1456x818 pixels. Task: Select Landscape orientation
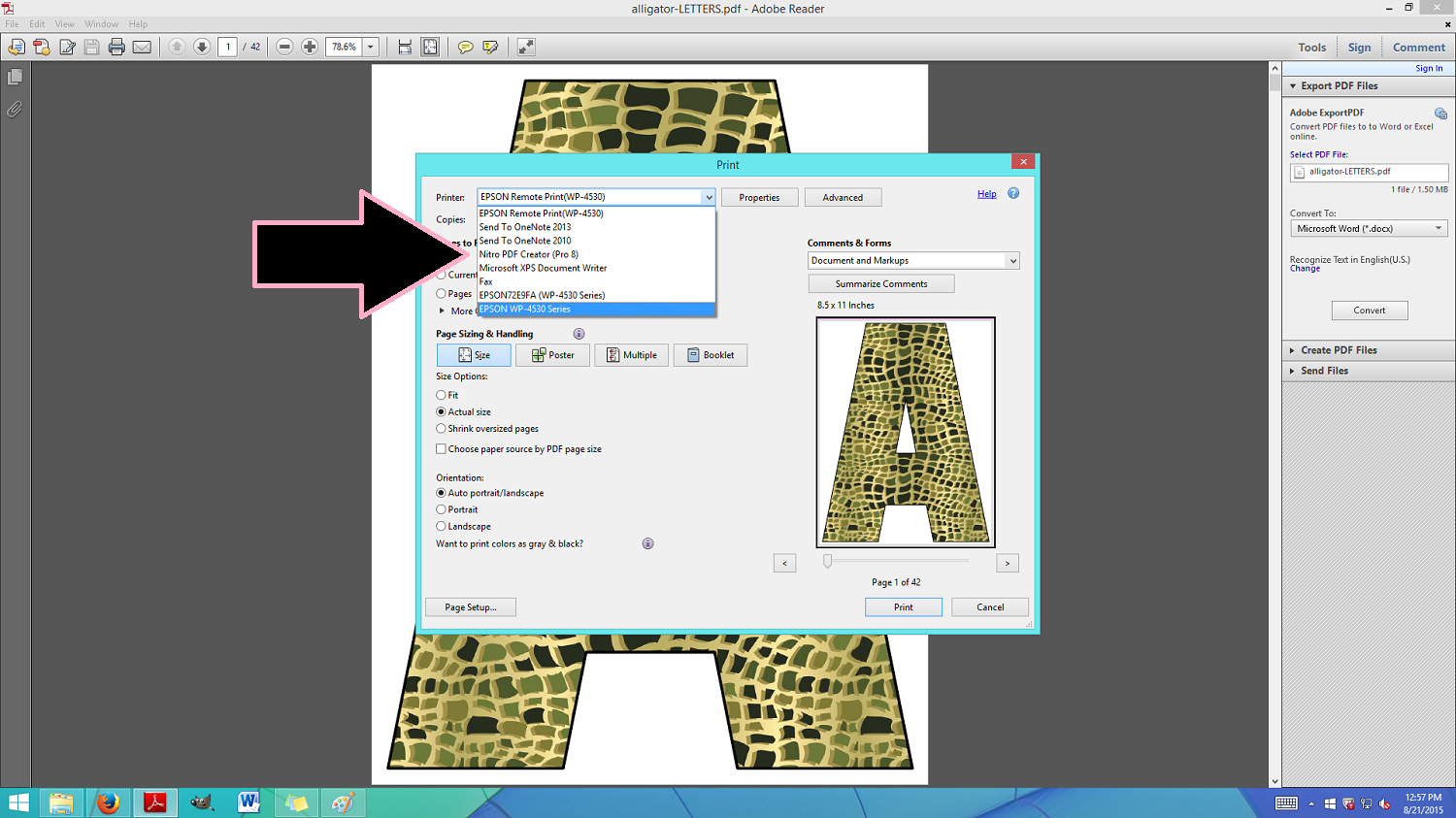click(441, 526)
